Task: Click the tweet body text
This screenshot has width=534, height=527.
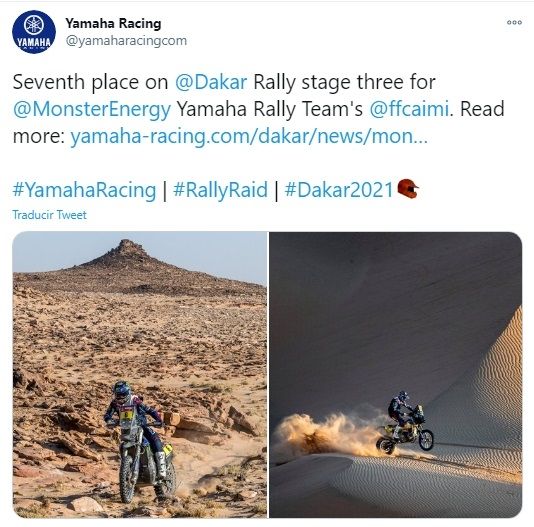Action: [x=259, y=109]
